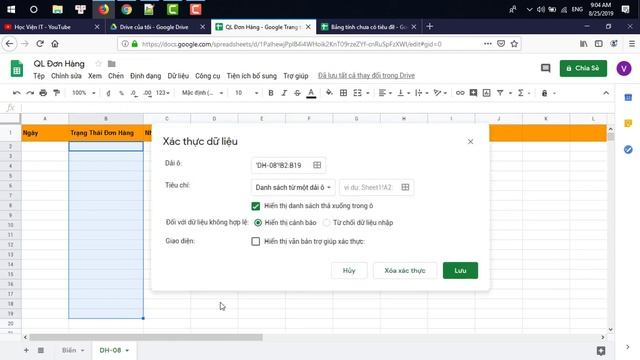
Task: Open the 100% zoom dropdown
Action: (x=83, y=93)
